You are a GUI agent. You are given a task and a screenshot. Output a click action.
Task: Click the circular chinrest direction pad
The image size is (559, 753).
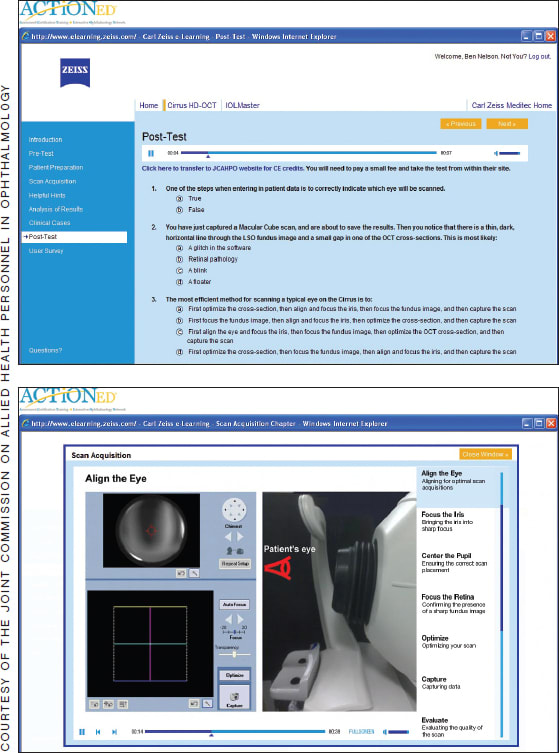click(234, 510)
